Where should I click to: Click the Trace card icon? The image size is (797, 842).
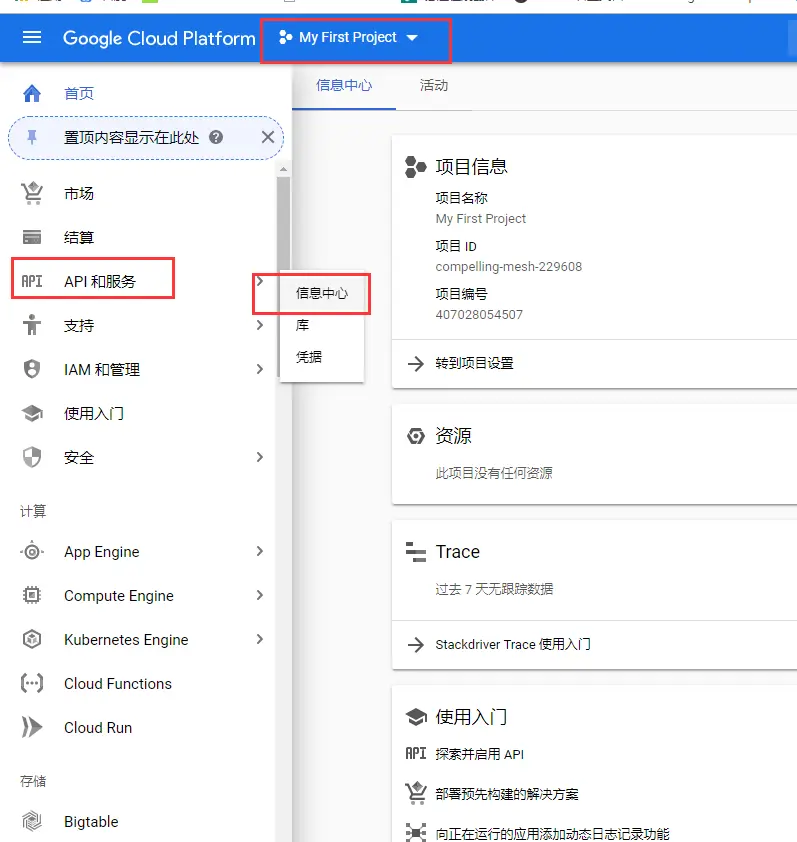coord(415,552)
